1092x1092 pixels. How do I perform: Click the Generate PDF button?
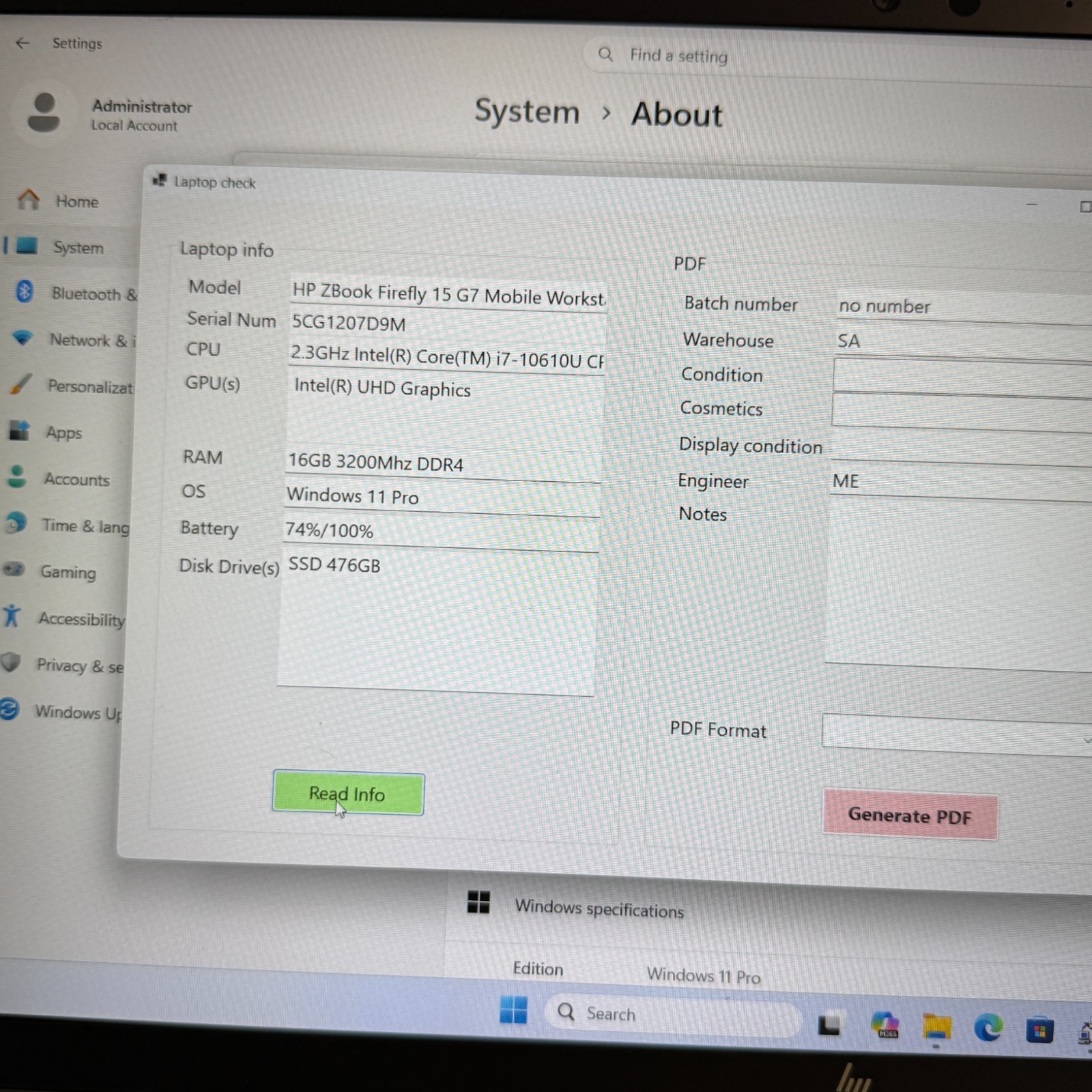click(x=910, y=815)
